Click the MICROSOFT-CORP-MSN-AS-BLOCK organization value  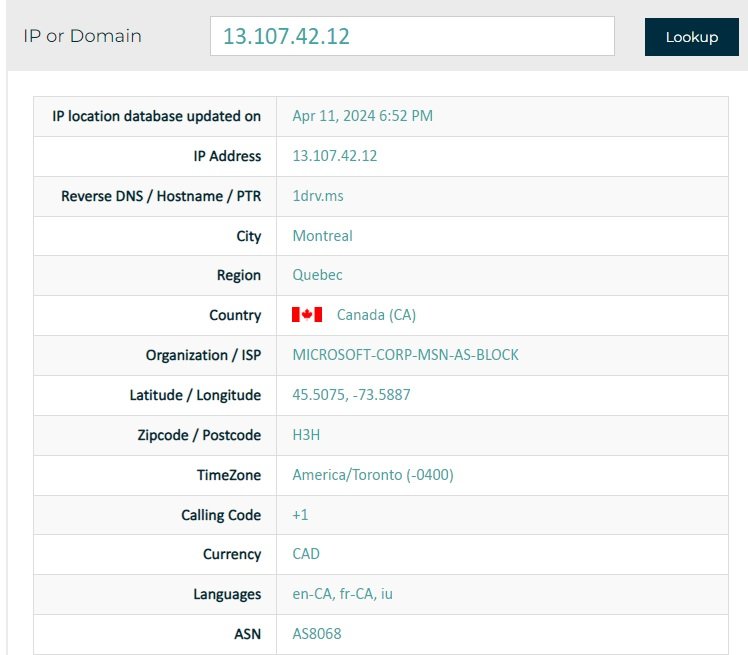(405, 355)
